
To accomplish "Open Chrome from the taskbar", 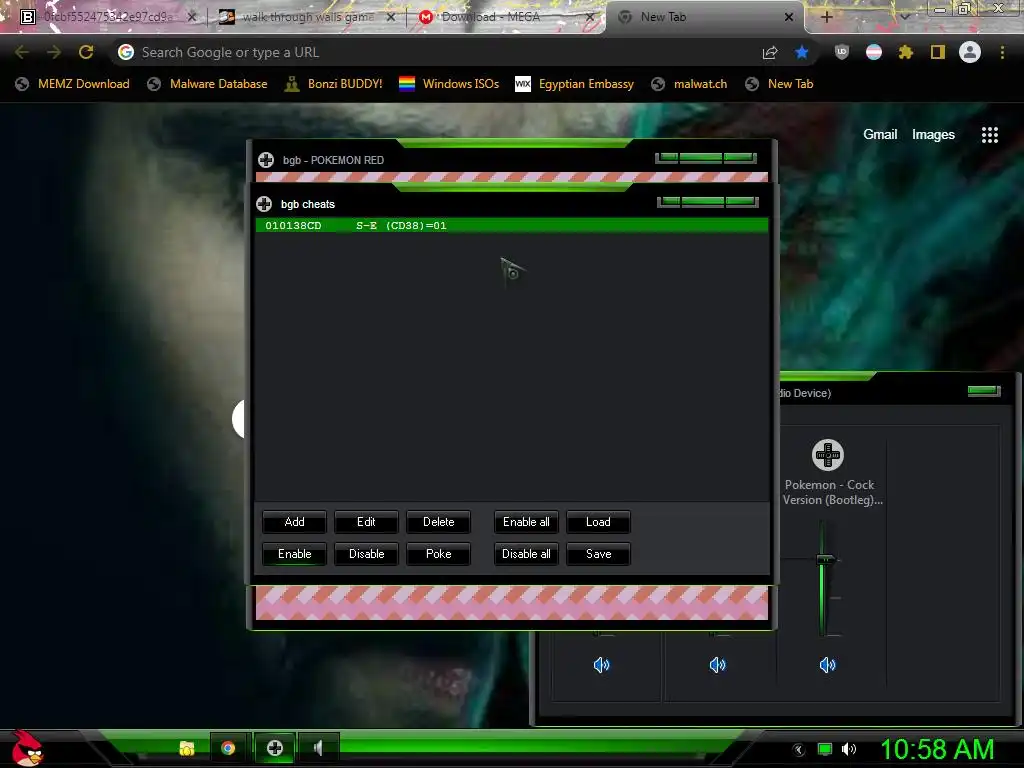I will [228, 748].
